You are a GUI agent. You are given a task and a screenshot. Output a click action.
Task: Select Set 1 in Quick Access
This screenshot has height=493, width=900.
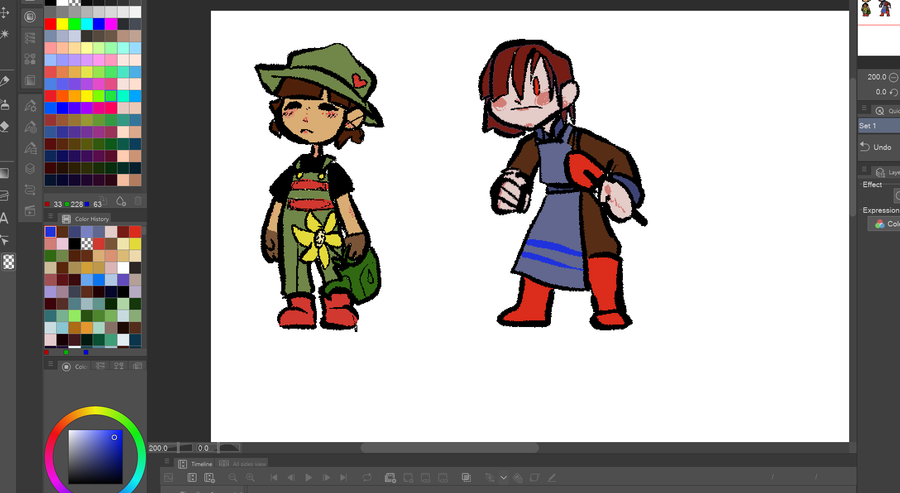[x=878, y=126]
